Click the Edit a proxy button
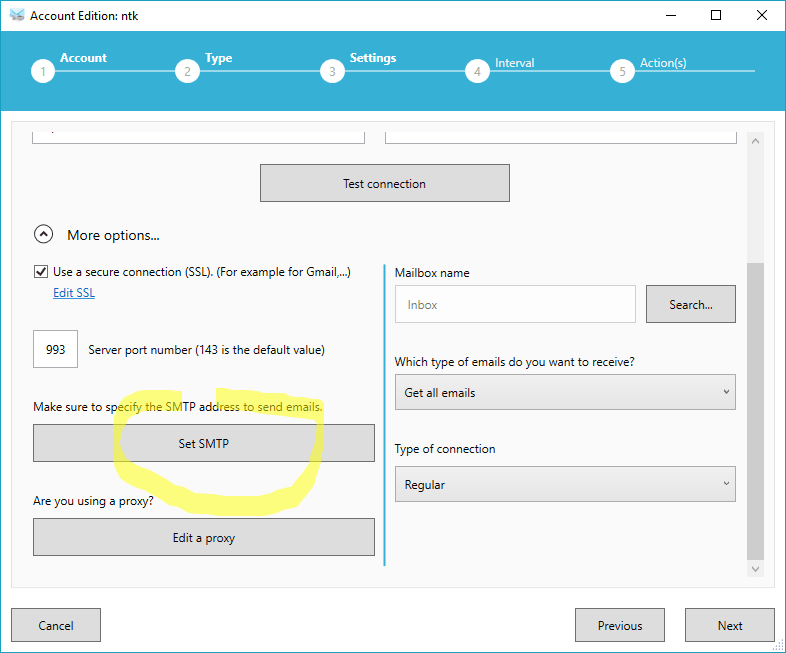Viewport: 786px width, 653px height. [204, 537]
